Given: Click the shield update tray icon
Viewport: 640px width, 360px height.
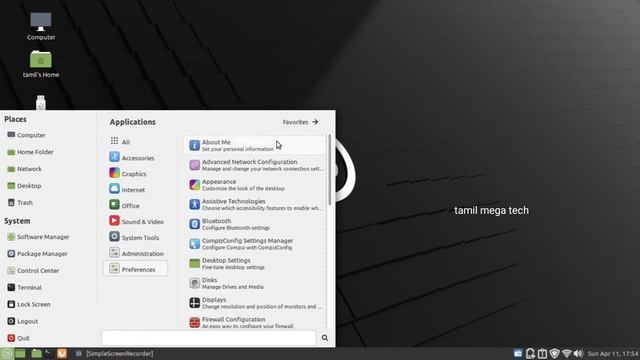Looking at the screenshot, I should pyautogui.click(x=554, y=353).
